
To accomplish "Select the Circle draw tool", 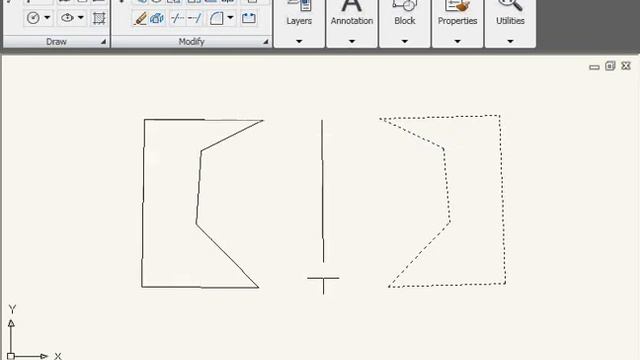I will click(33, 18).
